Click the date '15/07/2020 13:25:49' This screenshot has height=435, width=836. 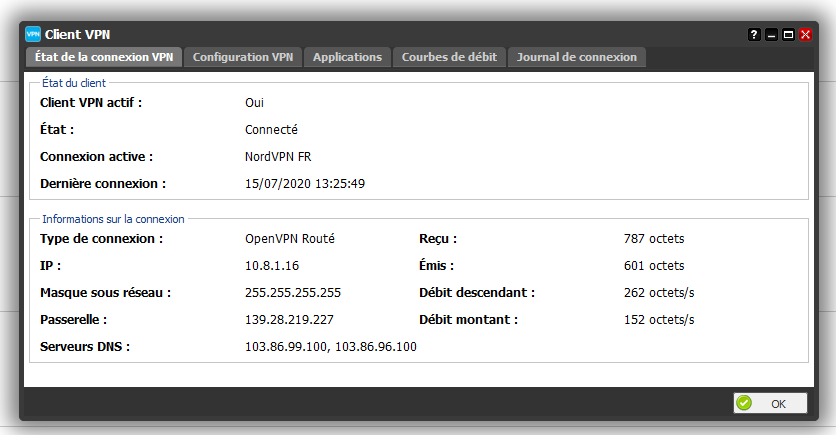click(305, 184)
